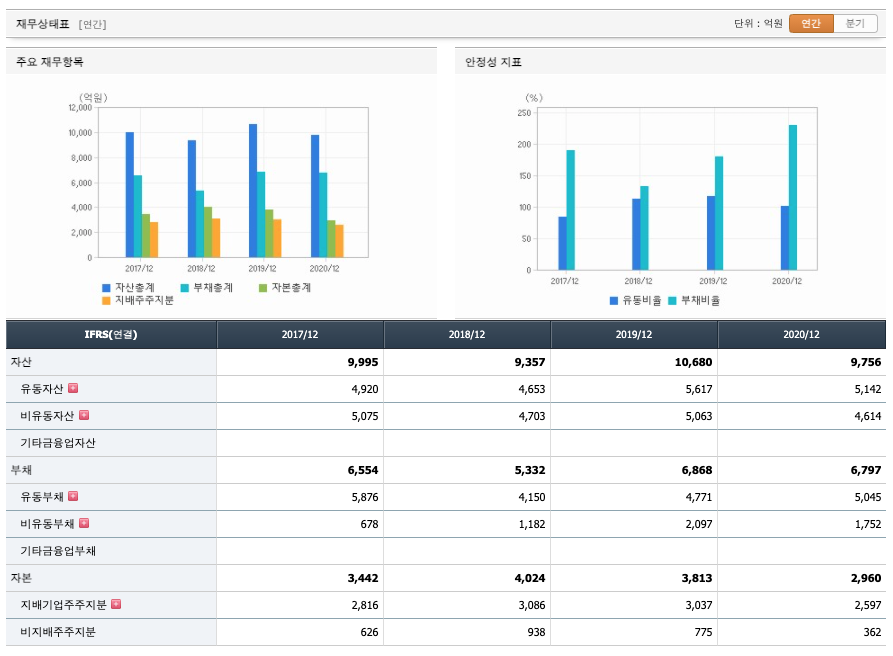
Task: Select non-controlling interest value 626
Action: coord(369,632)
